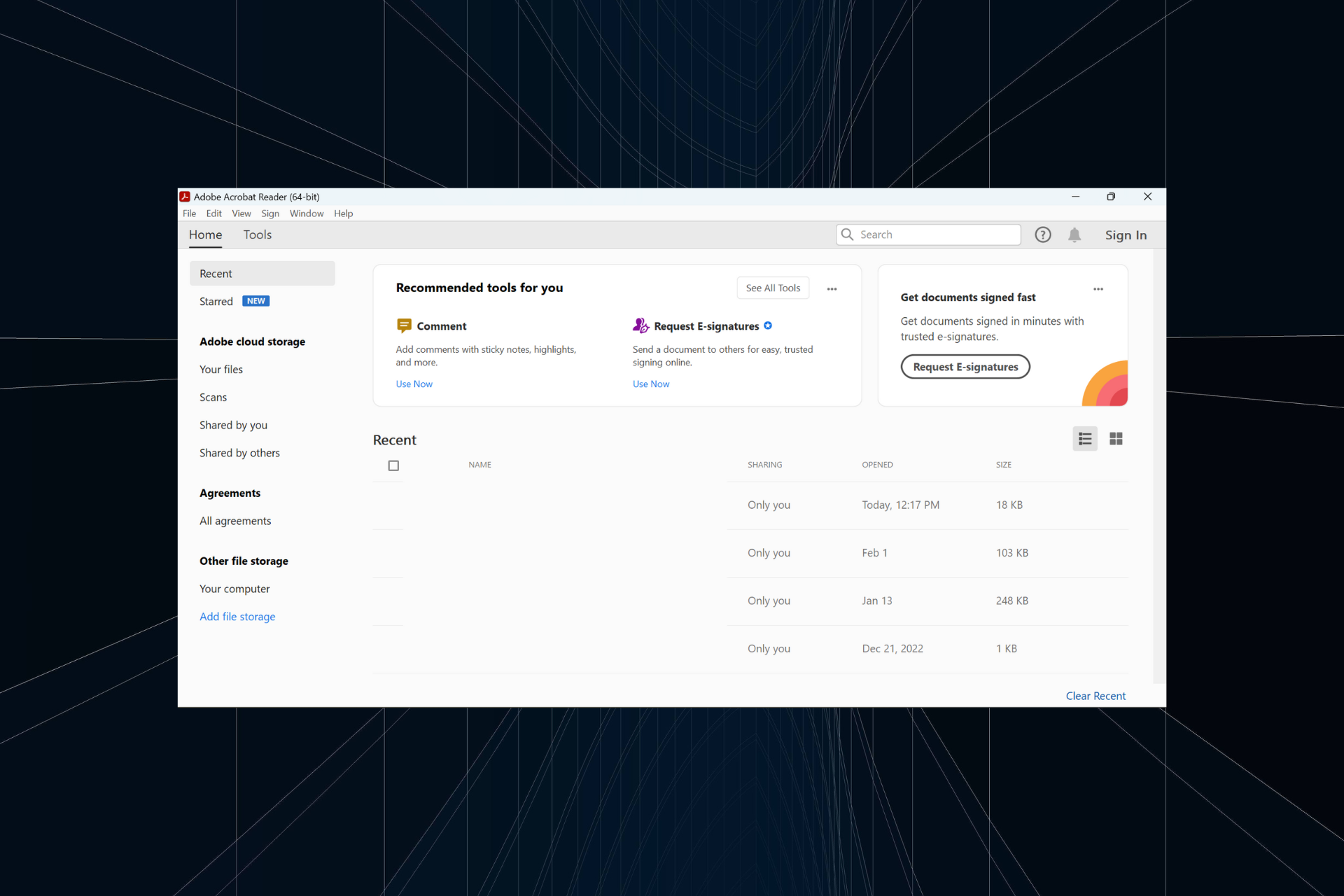This screenshot has height=896, width=1344.
Task: Click the Comment tool icon
Action: pos(404,325)
